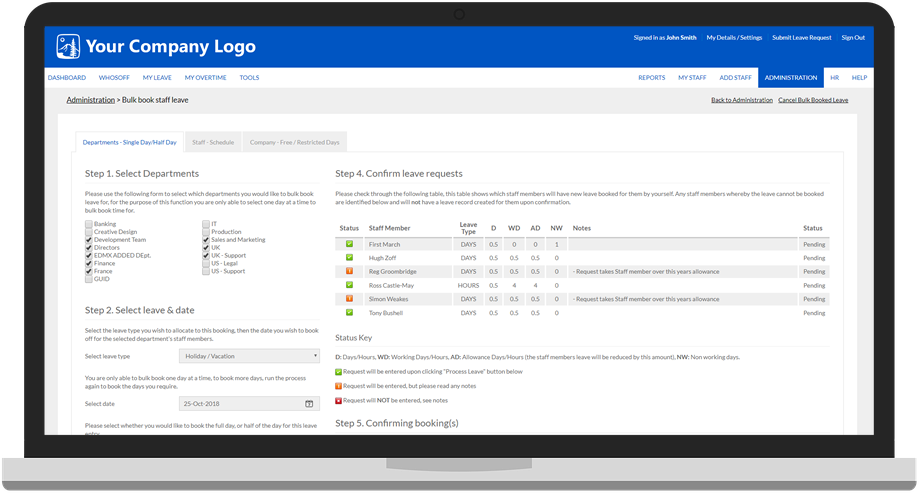Click orange warning icon for Simon Weakes
919x493 pixels.
349,299
